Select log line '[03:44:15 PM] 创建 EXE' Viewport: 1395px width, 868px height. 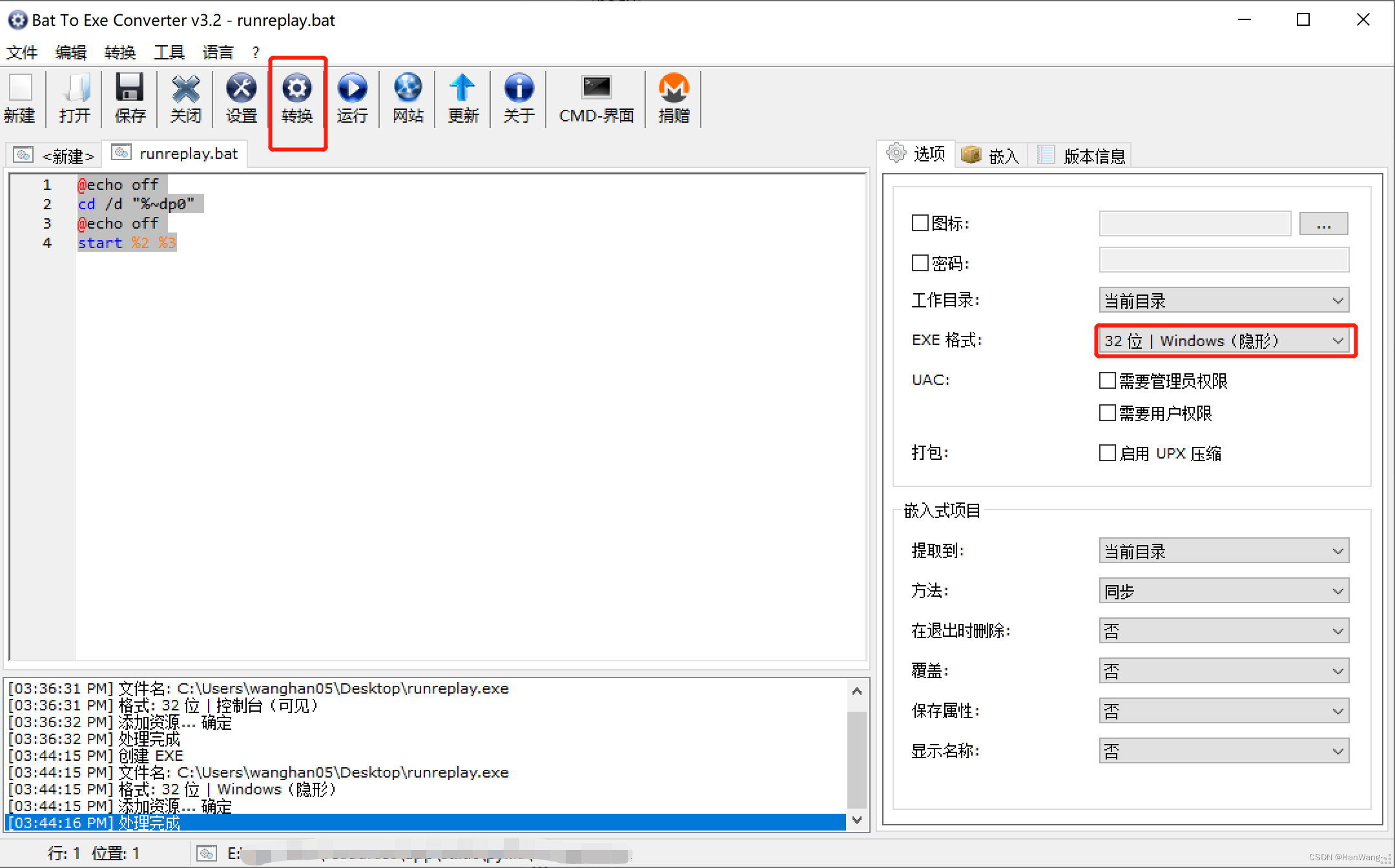click(x=96, y=756)
